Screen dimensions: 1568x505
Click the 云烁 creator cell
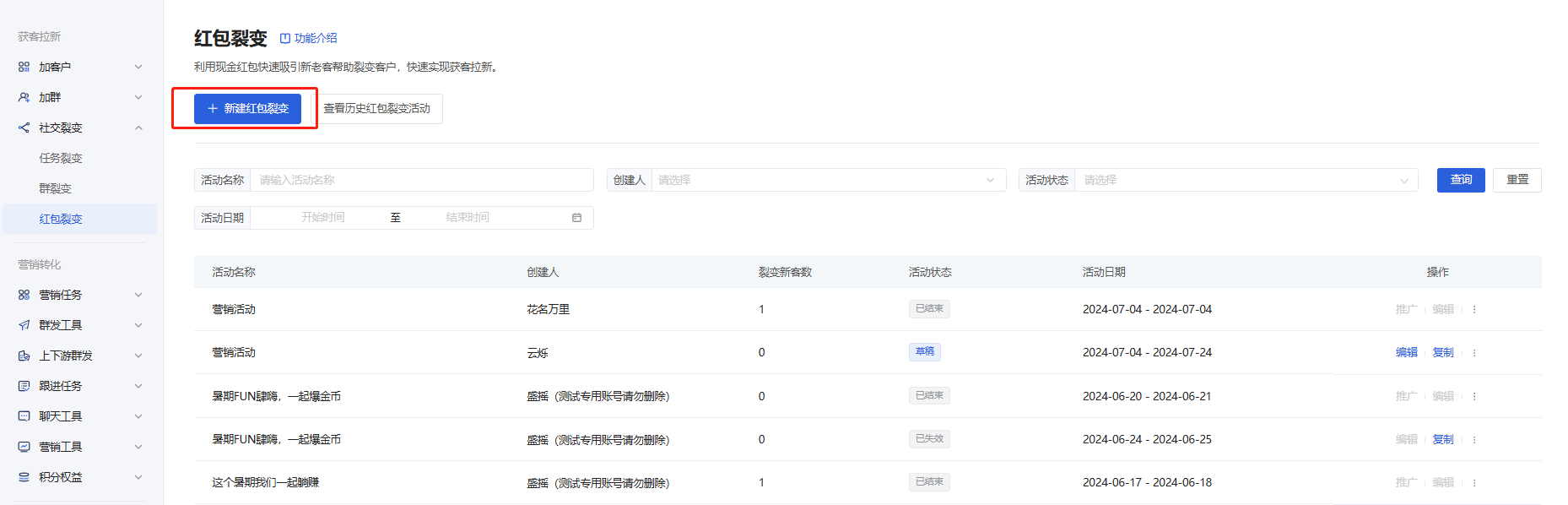538,353
